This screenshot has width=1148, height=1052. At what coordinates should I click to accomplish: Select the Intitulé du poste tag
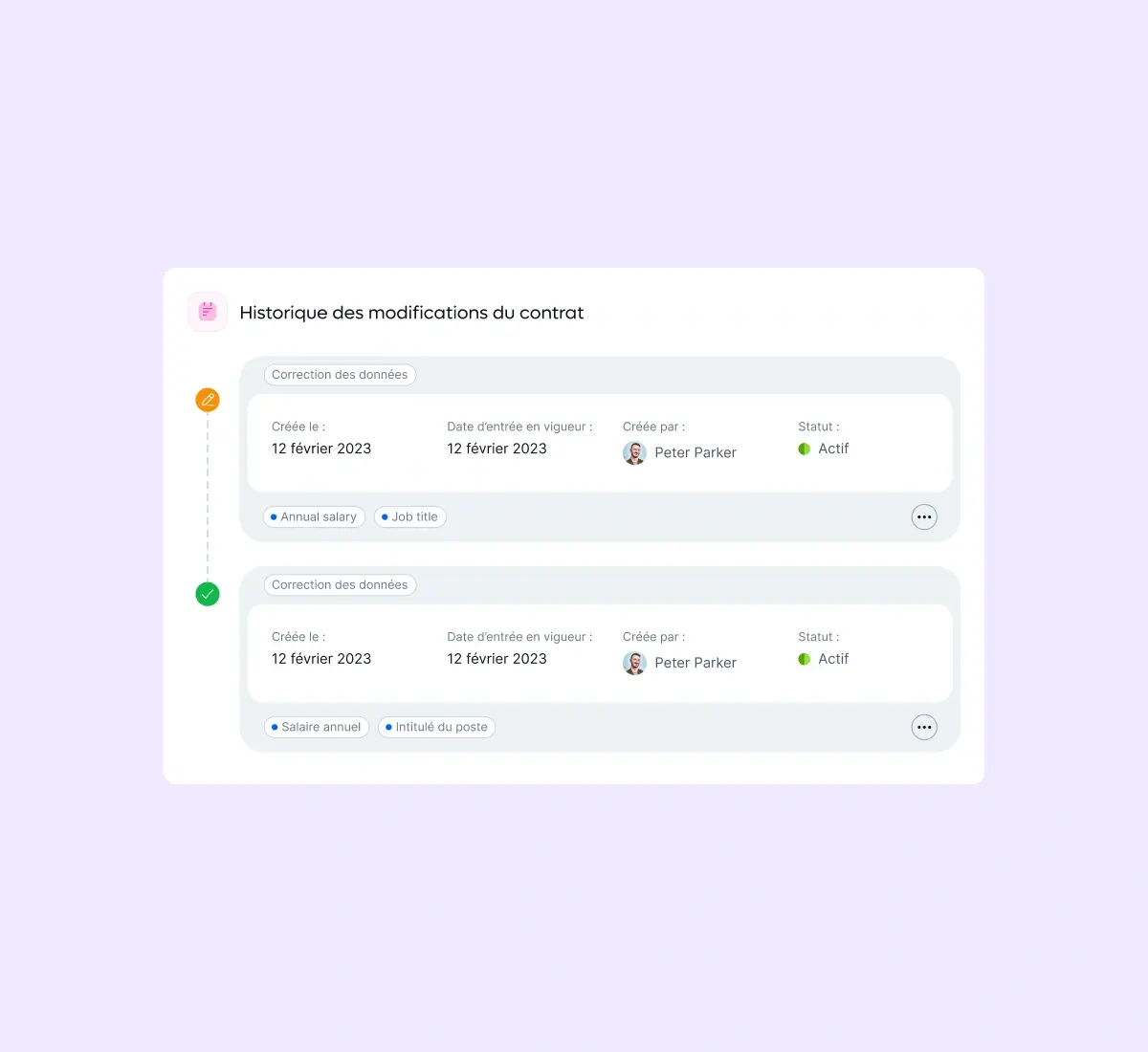click(436, 727)
